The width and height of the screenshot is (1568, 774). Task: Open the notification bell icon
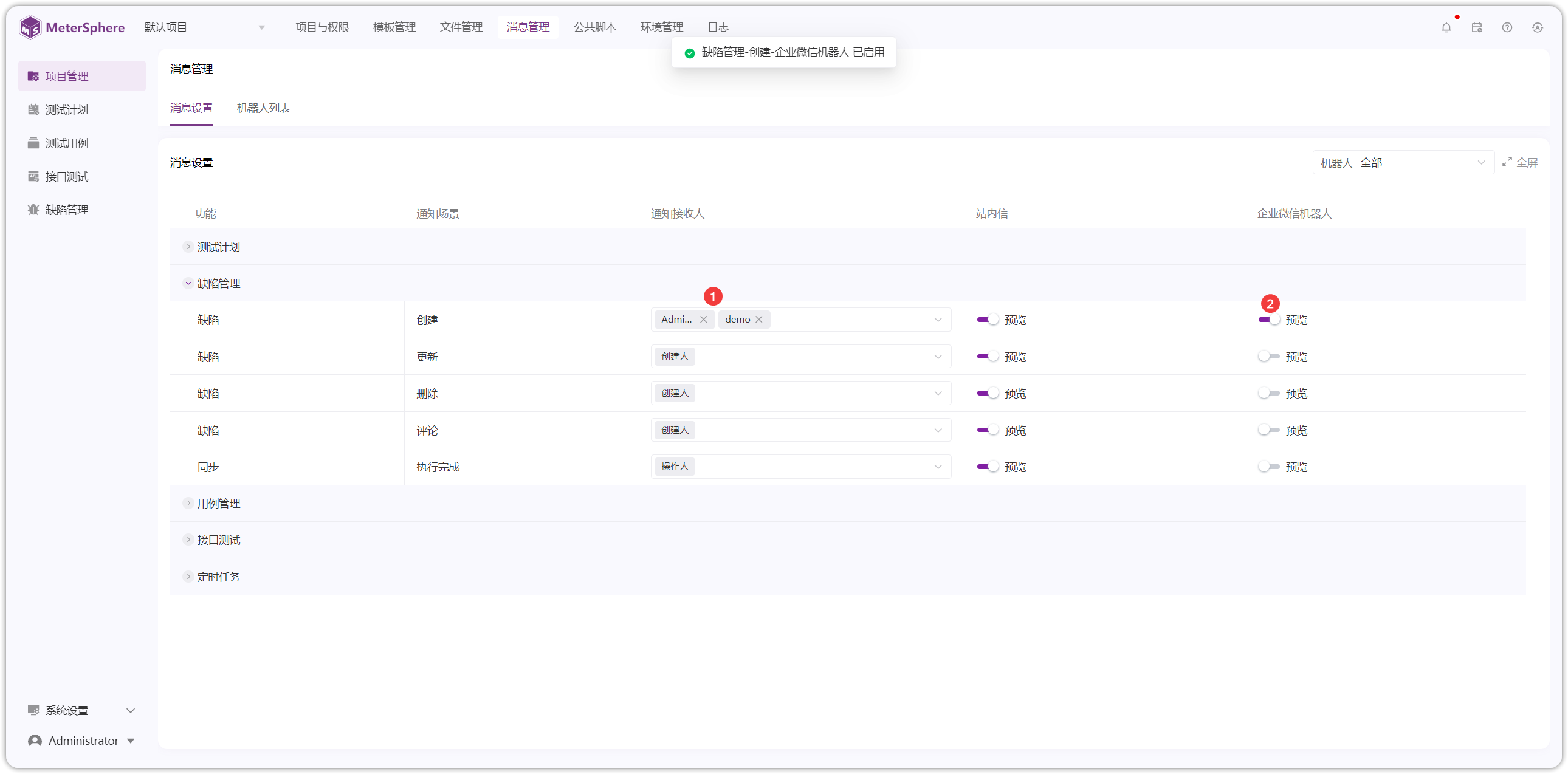pos(1446,27)
